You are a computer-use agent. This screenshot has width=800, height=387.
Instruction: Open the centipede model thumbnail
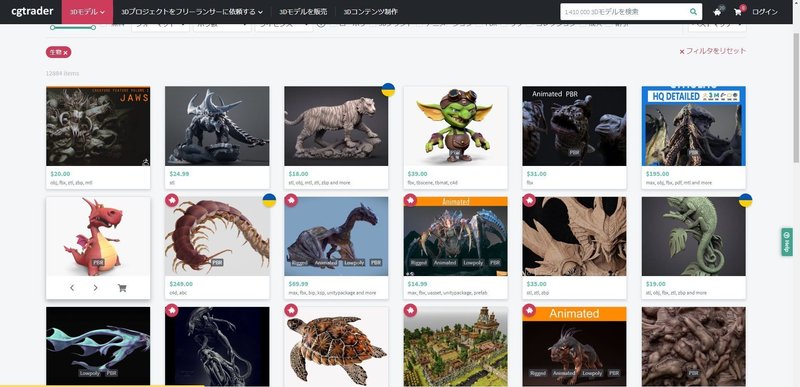pos(217,237)
